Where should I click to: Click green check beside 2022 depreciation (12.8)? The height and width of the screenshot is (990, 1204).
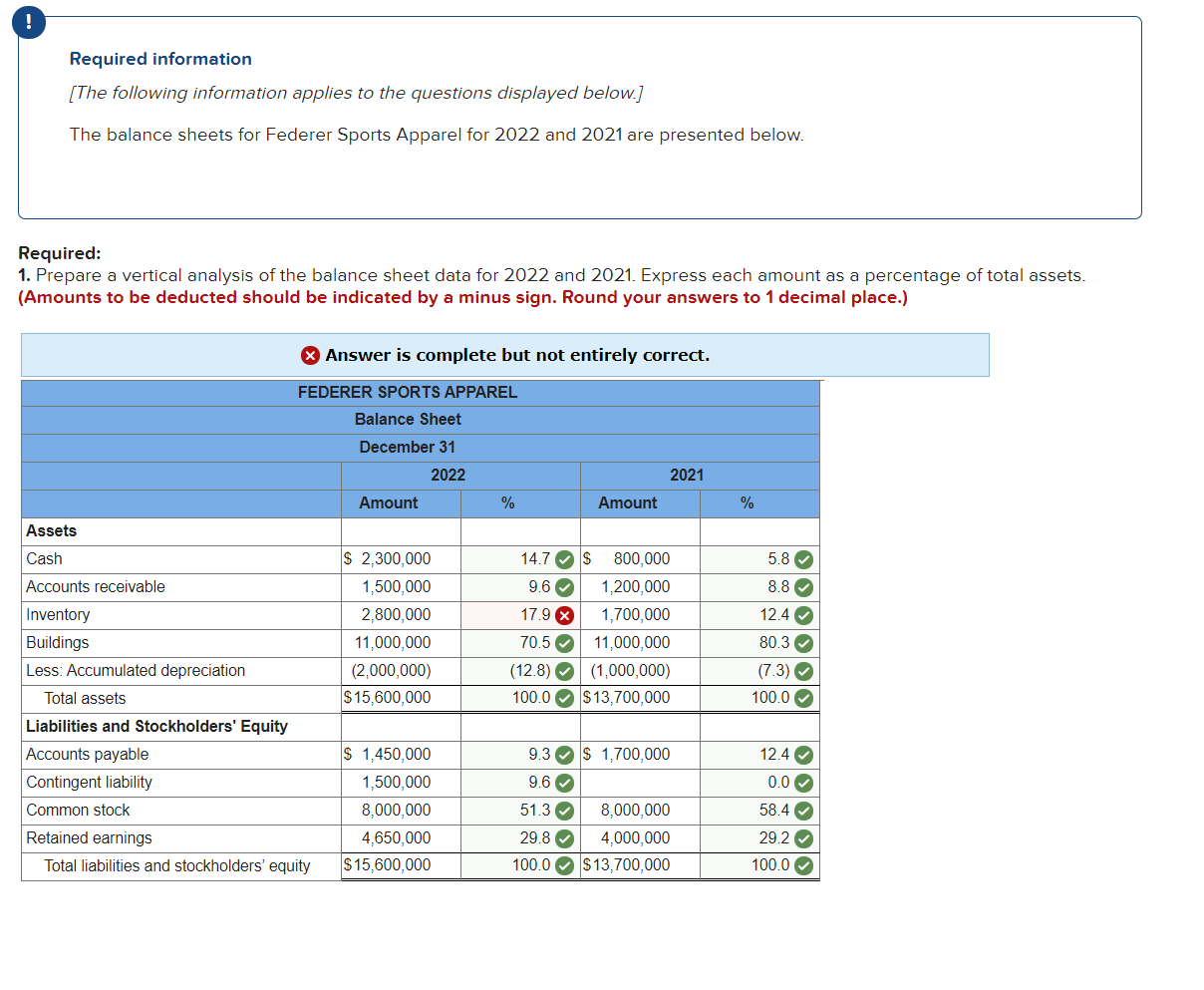point(564,671)
